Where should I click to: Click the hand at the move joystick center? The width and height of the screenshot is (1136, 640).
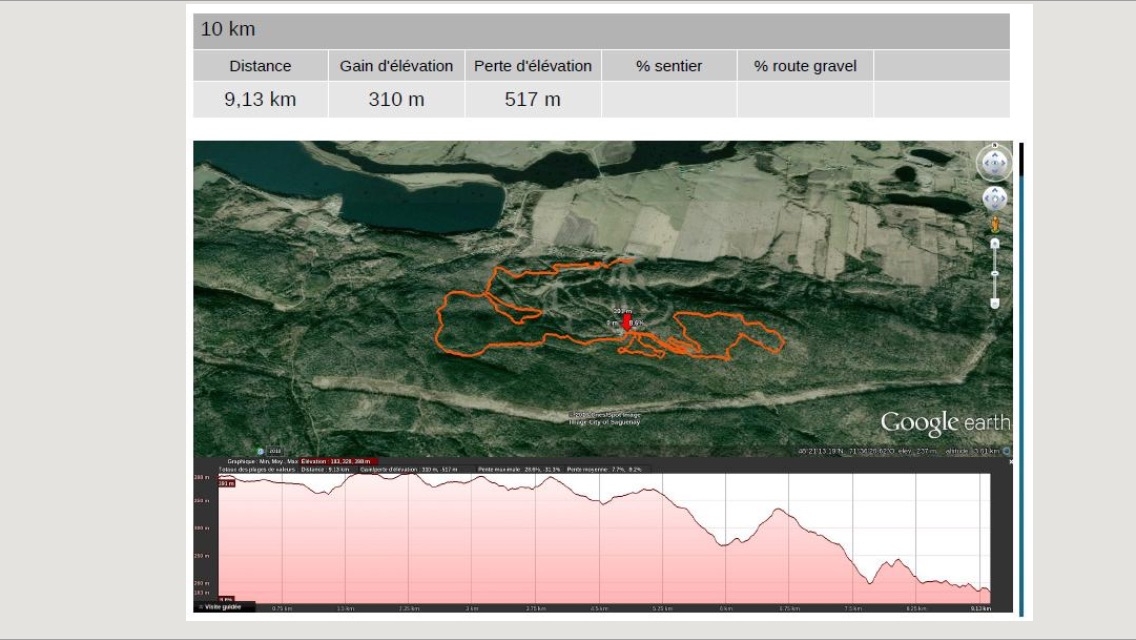pos(994,198)
